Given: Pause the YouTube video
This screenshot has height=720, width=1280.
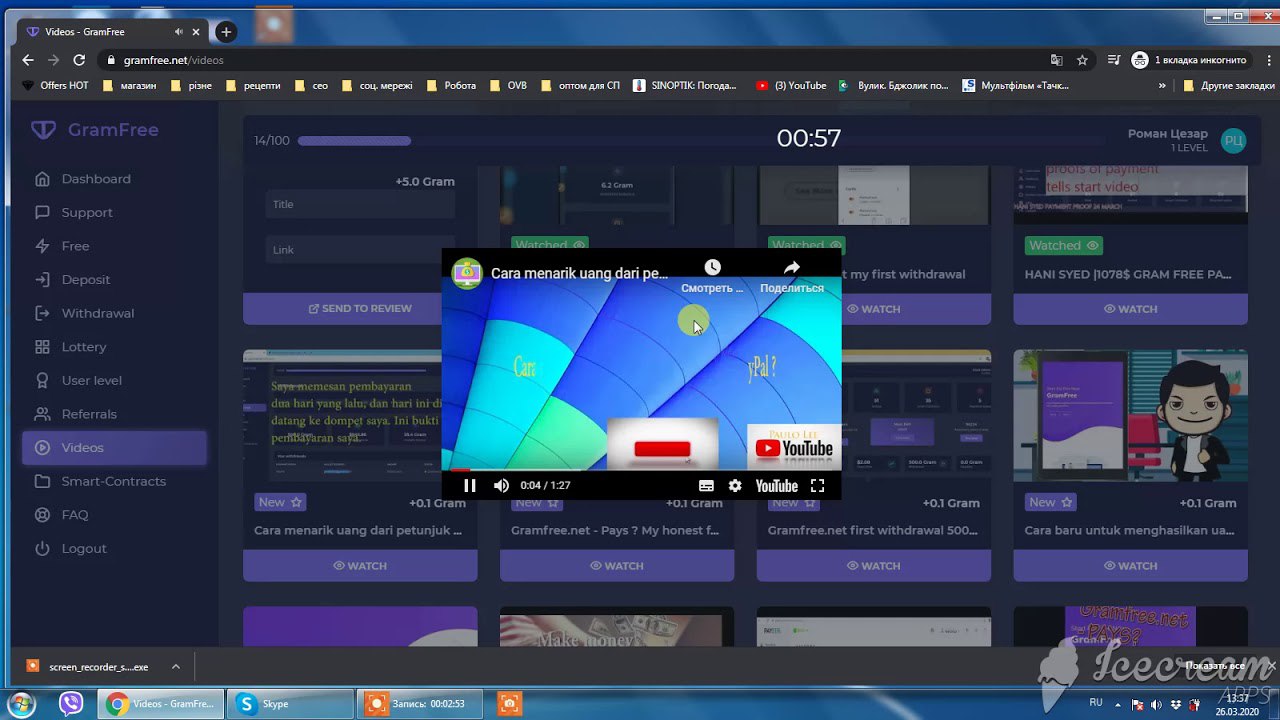Looking at the screenshot, I should (469, 485).
